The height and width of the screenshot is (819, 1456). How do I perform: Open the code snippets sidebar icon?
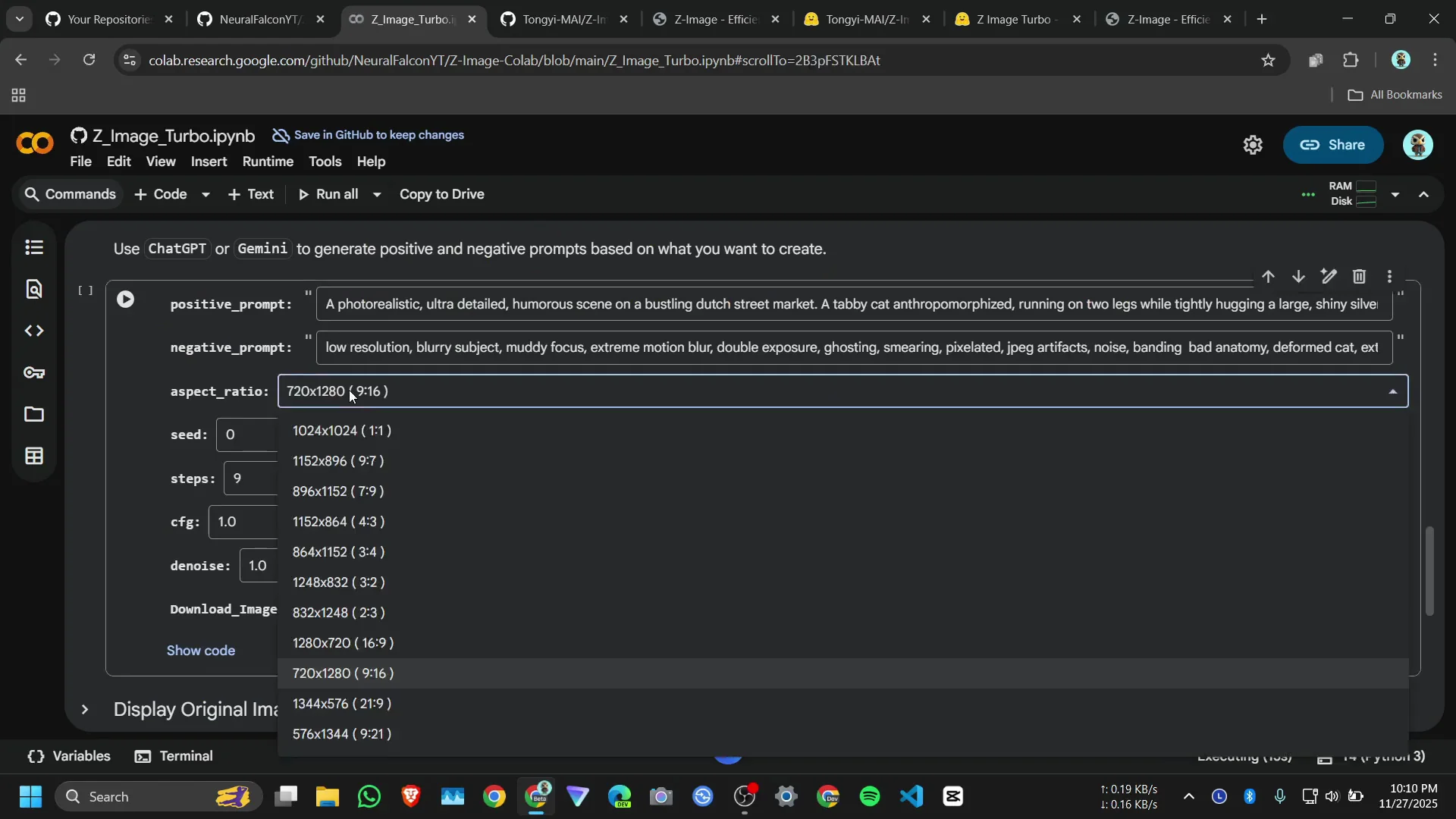(34, 331)
